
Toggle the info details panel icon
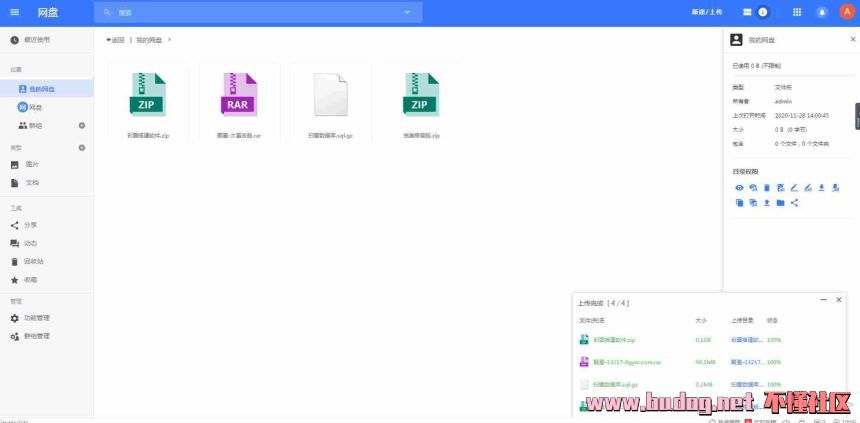[x=762, y=12]
